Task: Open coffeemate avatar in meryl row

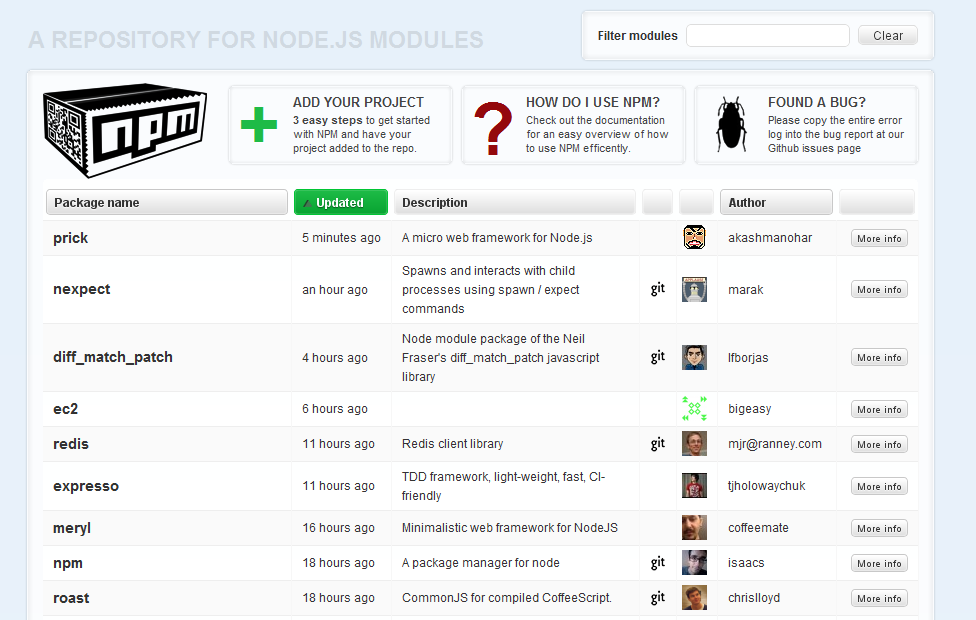Action: pyautogui.click(x=694, y=528)
